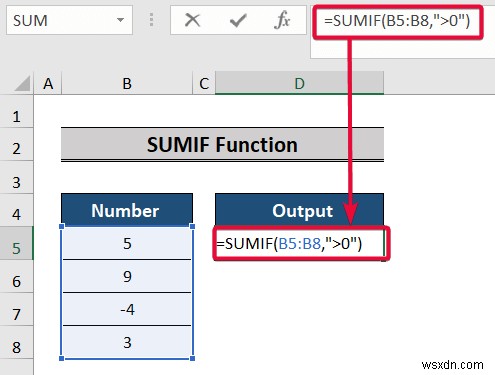Click the Output header cell
The image size is (495, 375).
click(299, 210)
